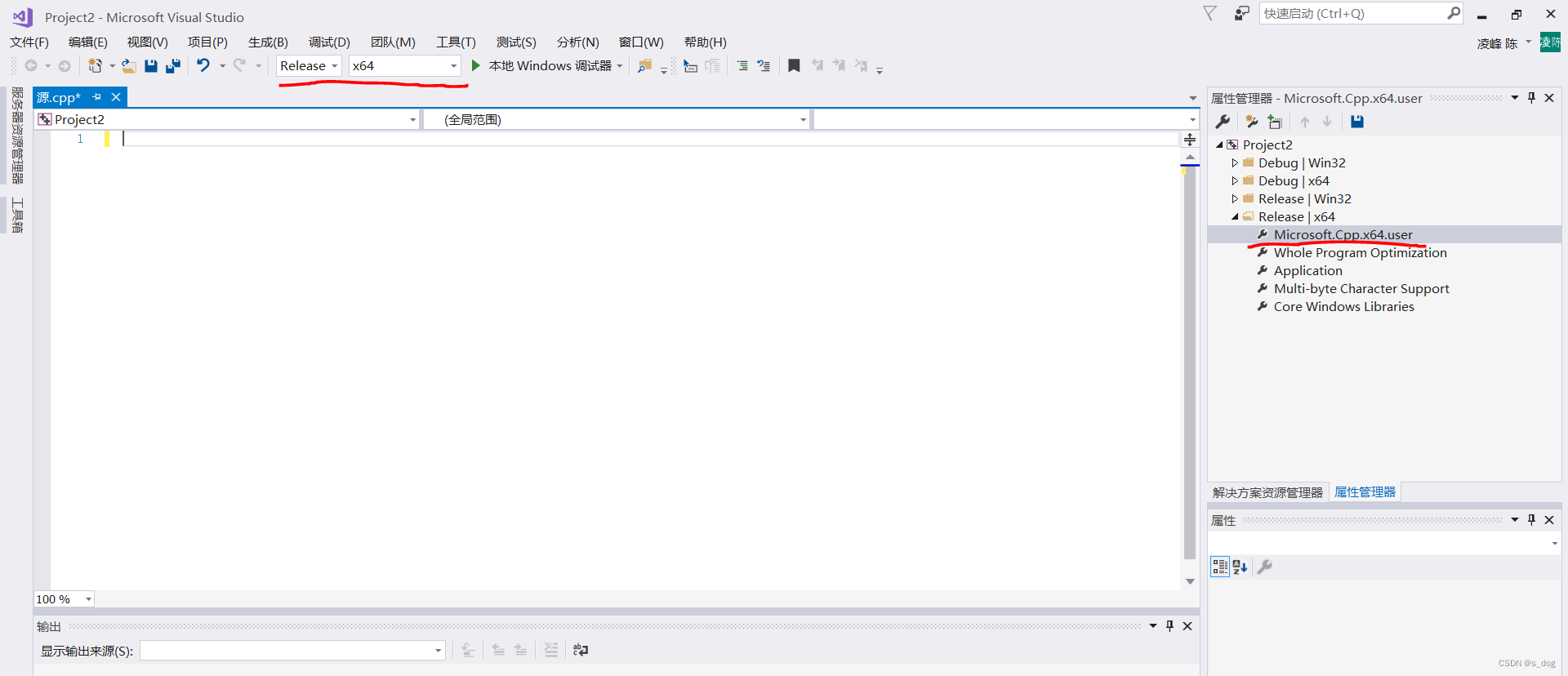The width and height of the screenshot is (1568, 676).
Task: Click the navigate backward arrow icon
Action: (31, 66)
